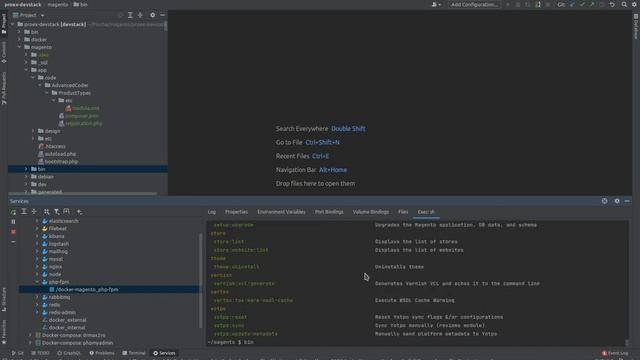Click the rollback/undo icon in toolbar

(x=612, y=4)
